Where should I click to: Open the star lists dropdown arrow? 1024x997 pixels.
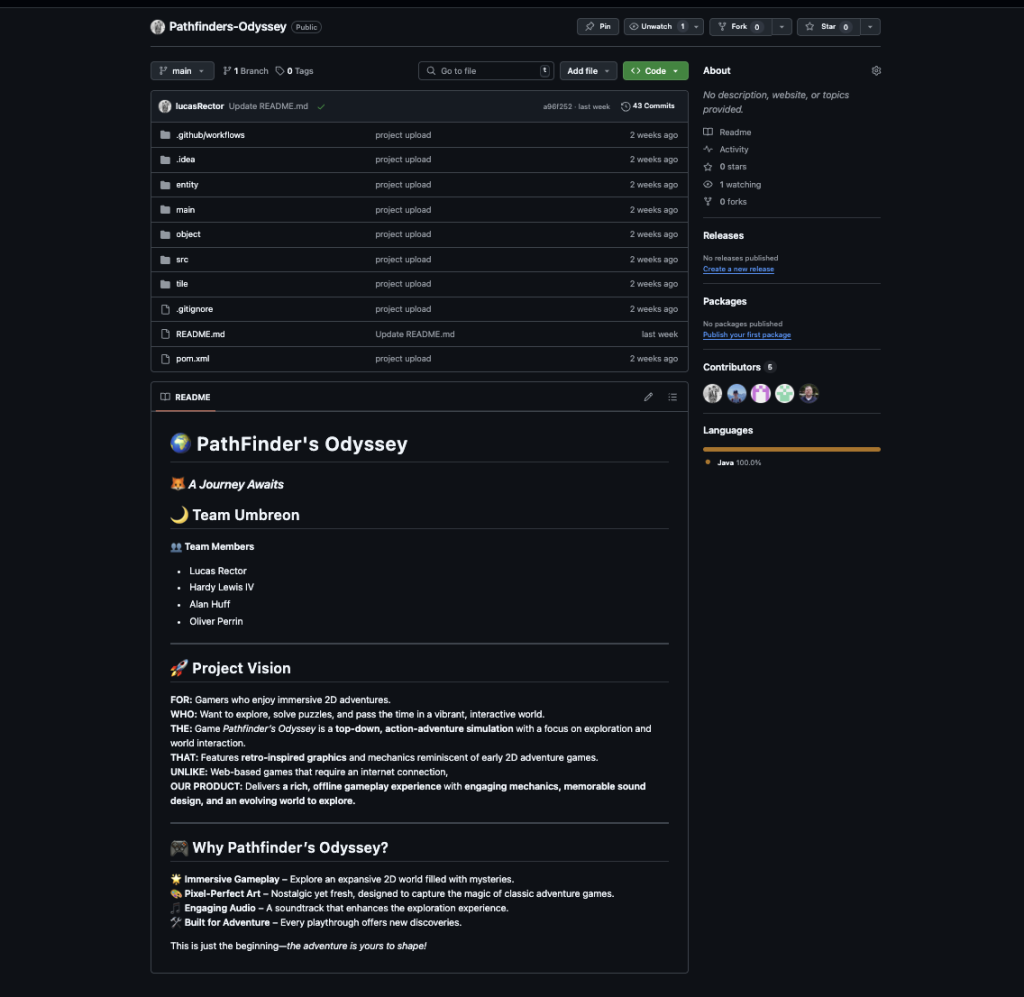870,27
